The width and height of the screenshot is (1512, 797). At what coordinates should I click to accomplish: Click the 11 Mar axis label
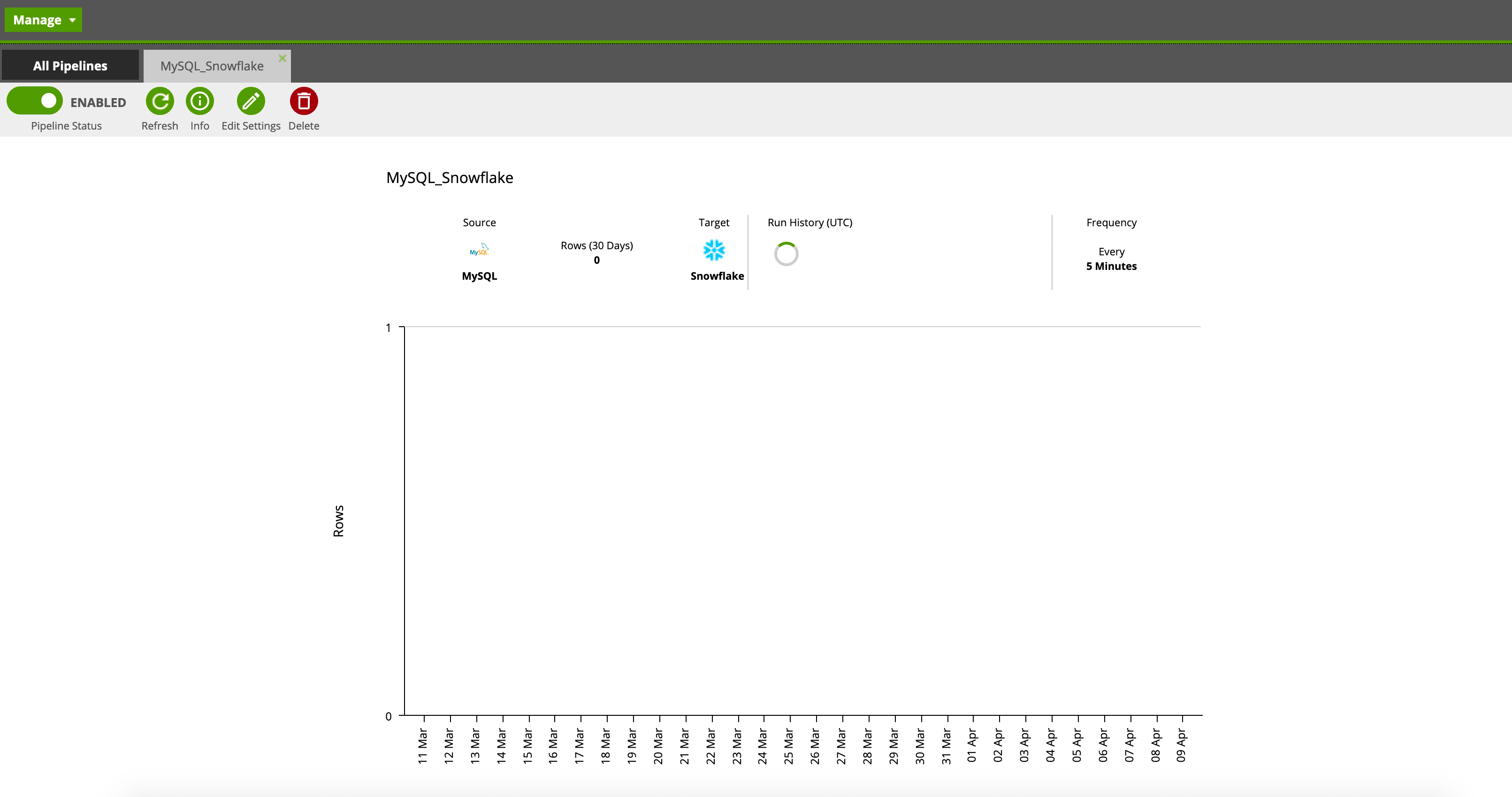(423, 746)
